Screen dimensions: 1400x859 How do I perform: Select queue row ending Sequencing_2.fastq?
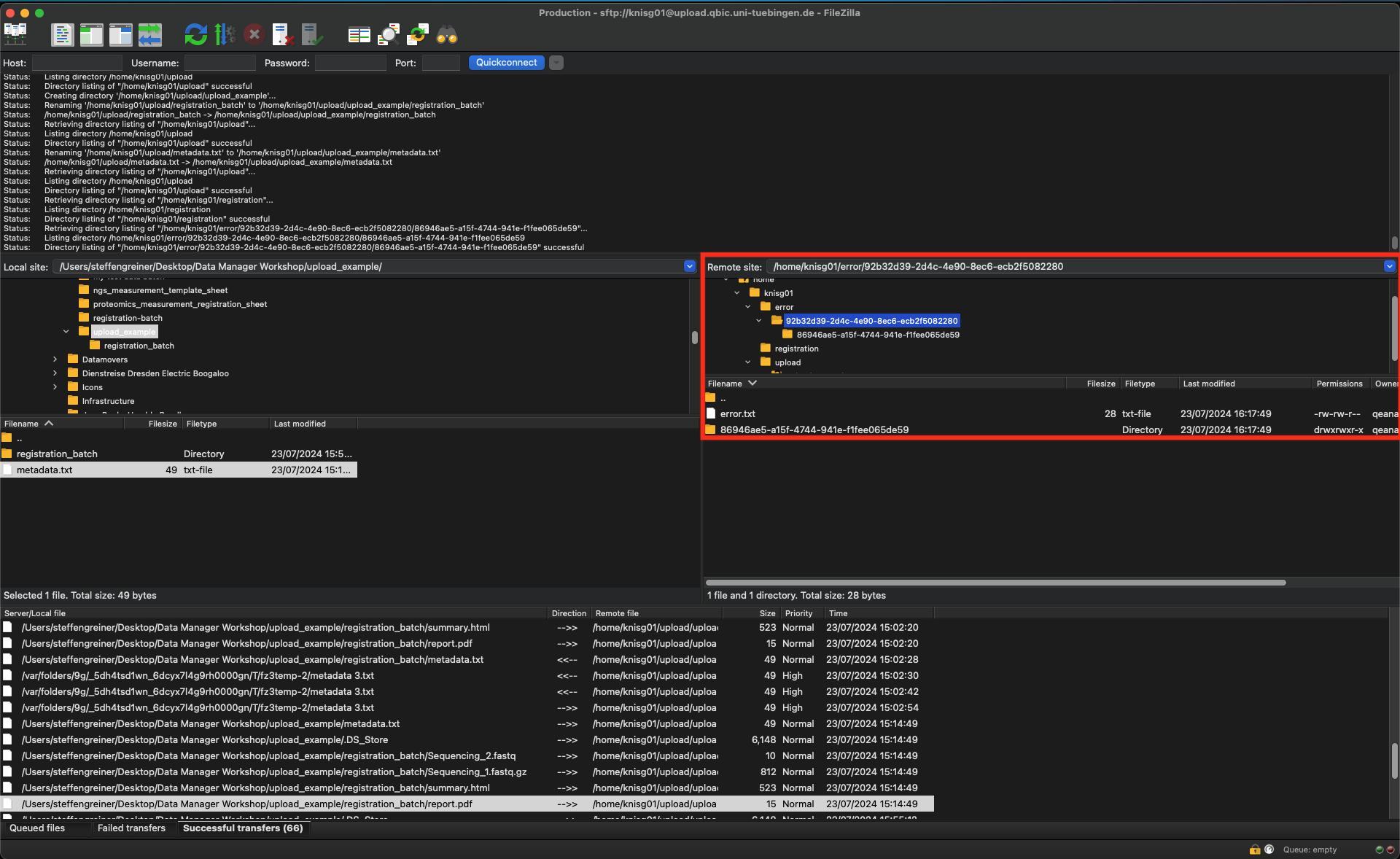467,755
